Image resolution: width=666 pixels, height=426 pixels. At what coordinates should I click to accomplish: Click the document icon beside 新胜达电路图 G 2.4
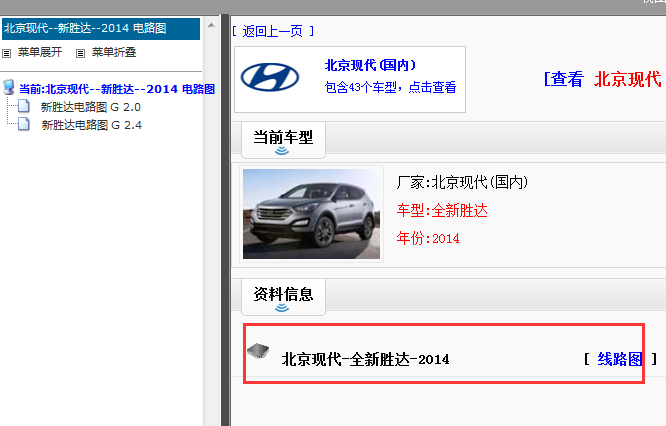click(24, 124)
